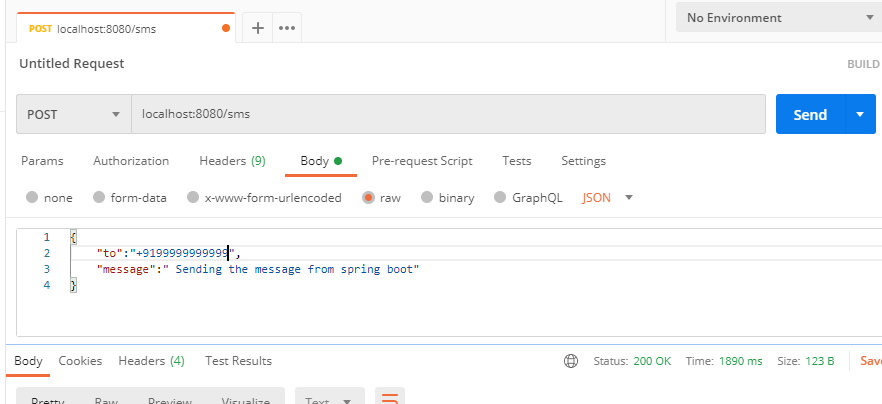882x404 pixels.
Task: Click the network globe icon near Status
Action: point(570,361)
